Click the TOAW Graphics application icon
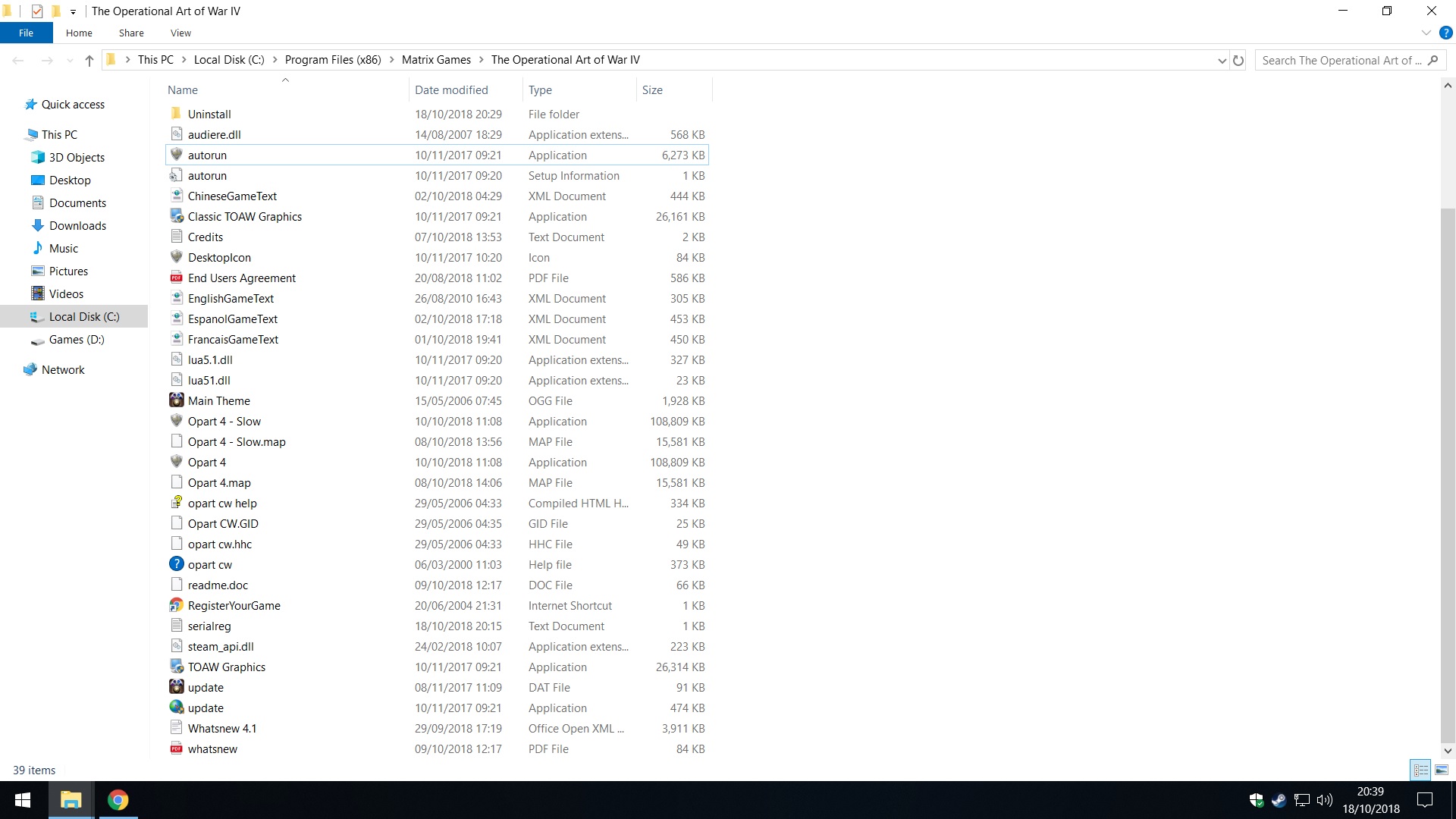1456x819 pixels. [177, 667]
